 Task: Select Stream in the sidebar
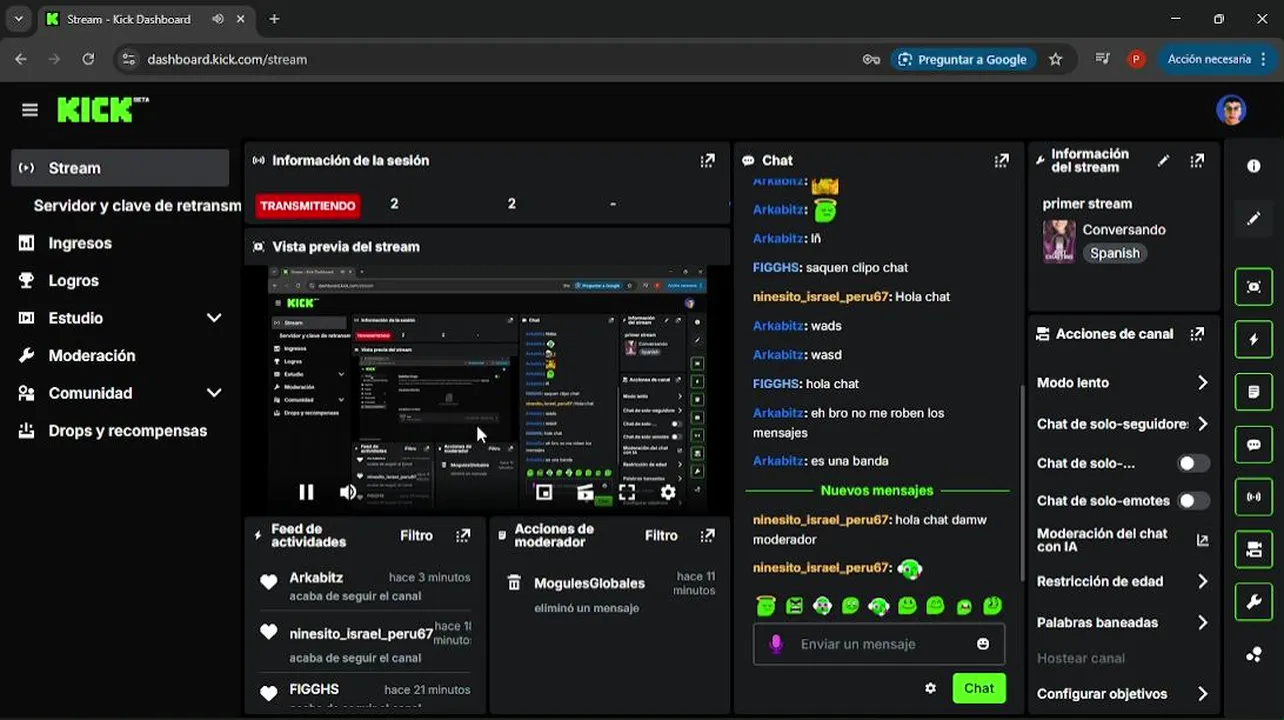coord(120,168)
